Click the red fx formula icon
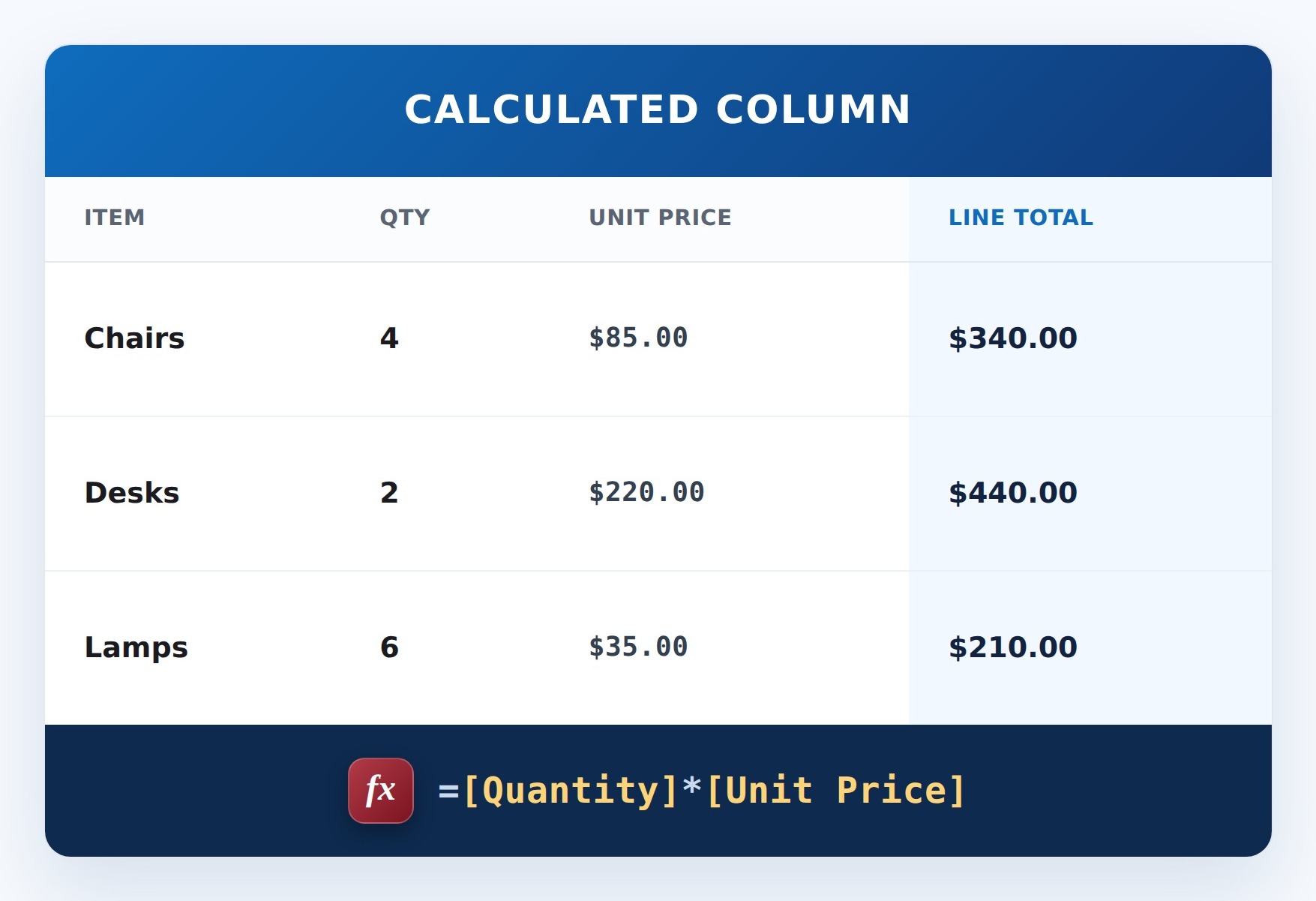This screenshot has width=1316, height=901. [x=381, y=791]
